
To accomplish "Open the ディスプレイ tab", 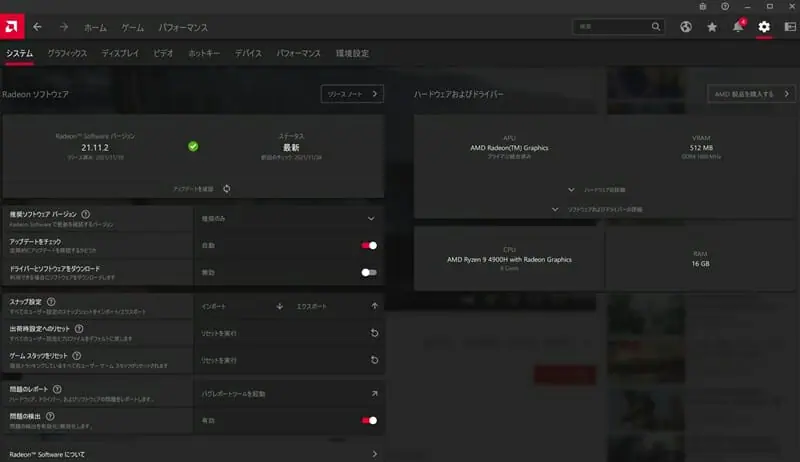I will [120, 53].
